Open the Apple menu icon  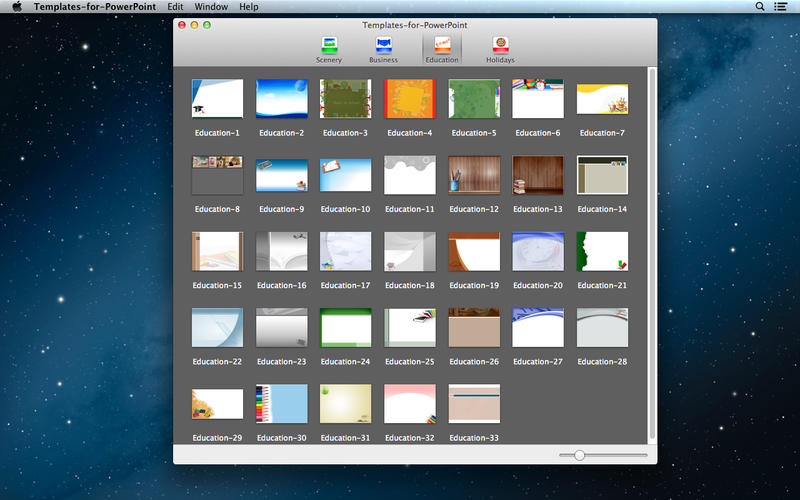[x=16, y=7]
